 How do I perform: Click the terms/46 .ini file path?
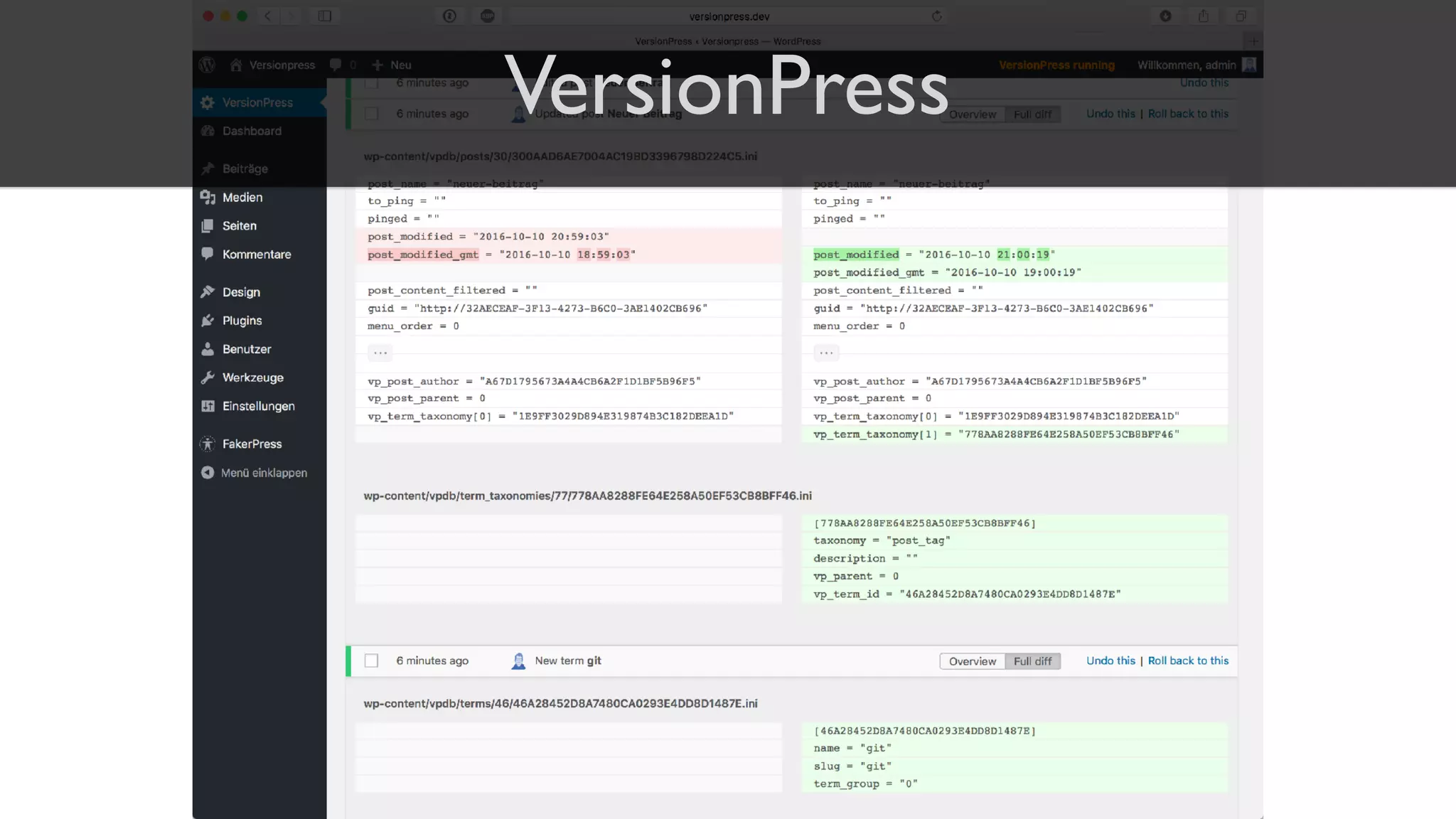[x=560, y=703]
